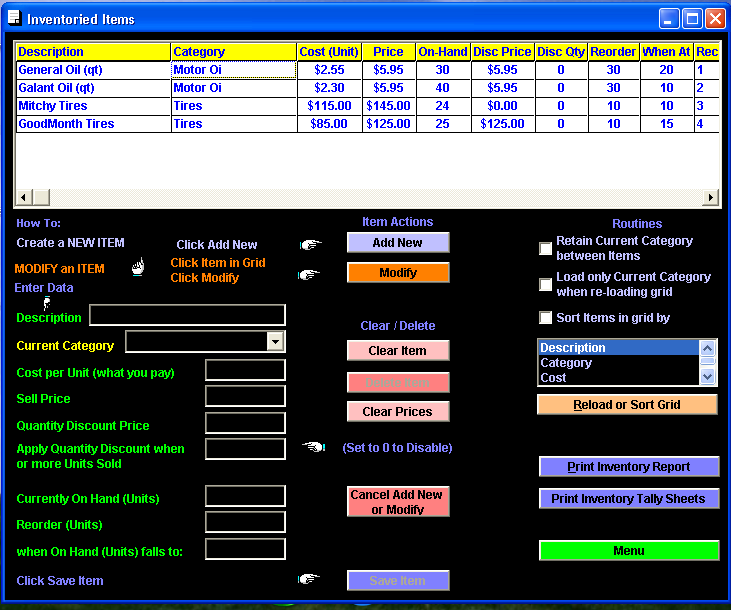Click the $85.00 cost cell

(329, 124)
